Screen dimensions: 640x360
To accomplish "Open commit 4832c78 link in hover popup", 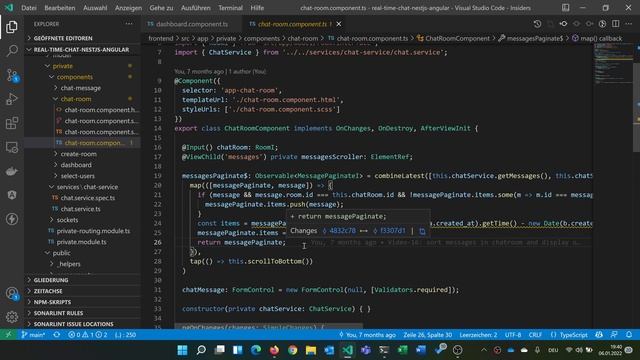I will (339, 231).
